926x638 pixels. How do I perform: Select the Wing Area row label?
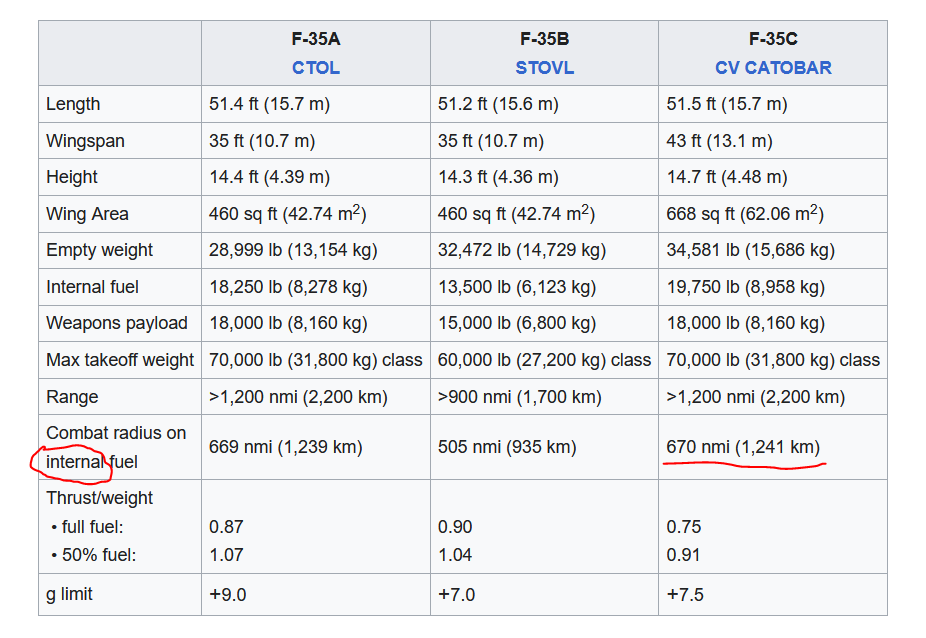pyautogui.click(x=87, y=214)
